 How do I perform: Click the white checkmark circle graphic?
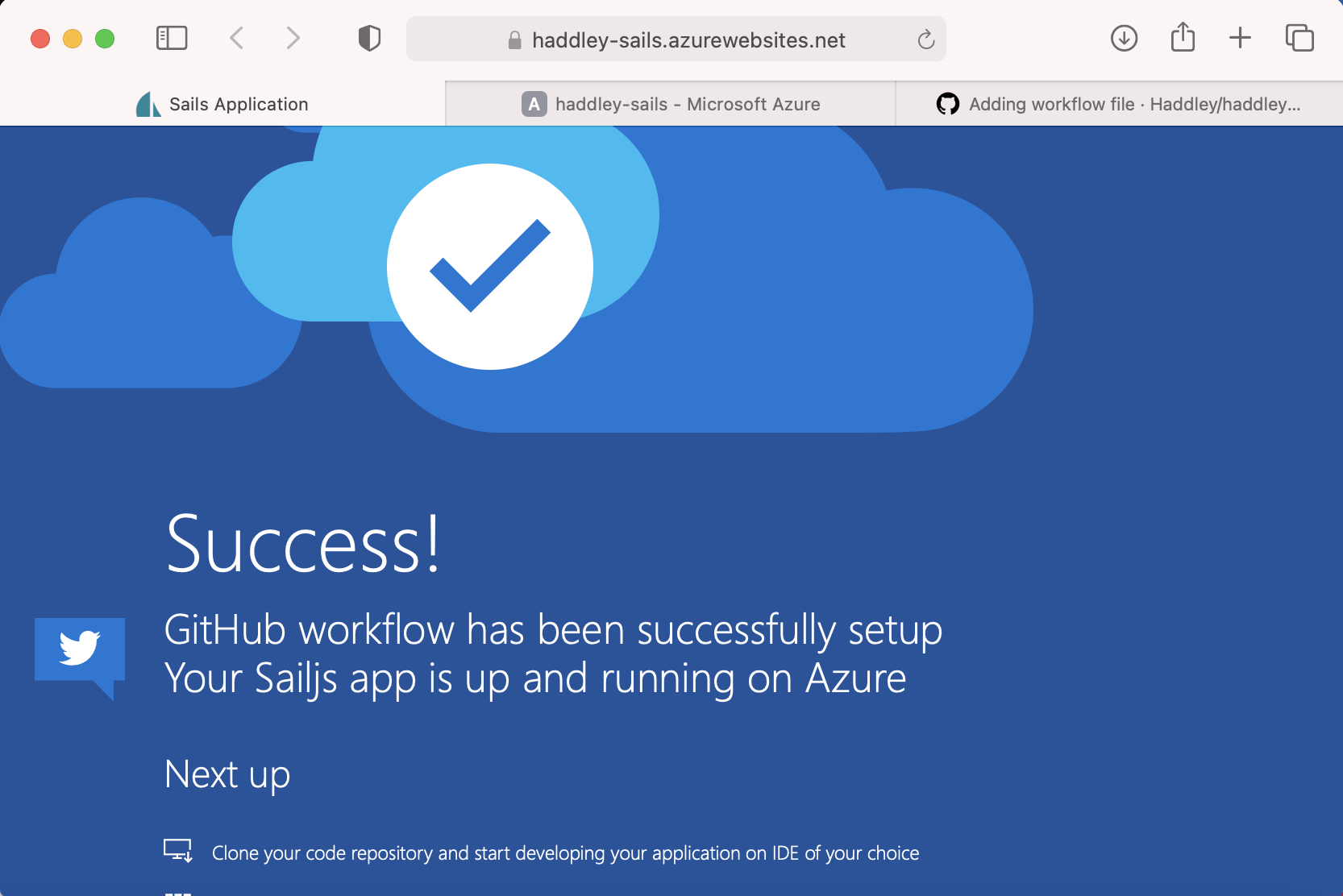point(490,267)
